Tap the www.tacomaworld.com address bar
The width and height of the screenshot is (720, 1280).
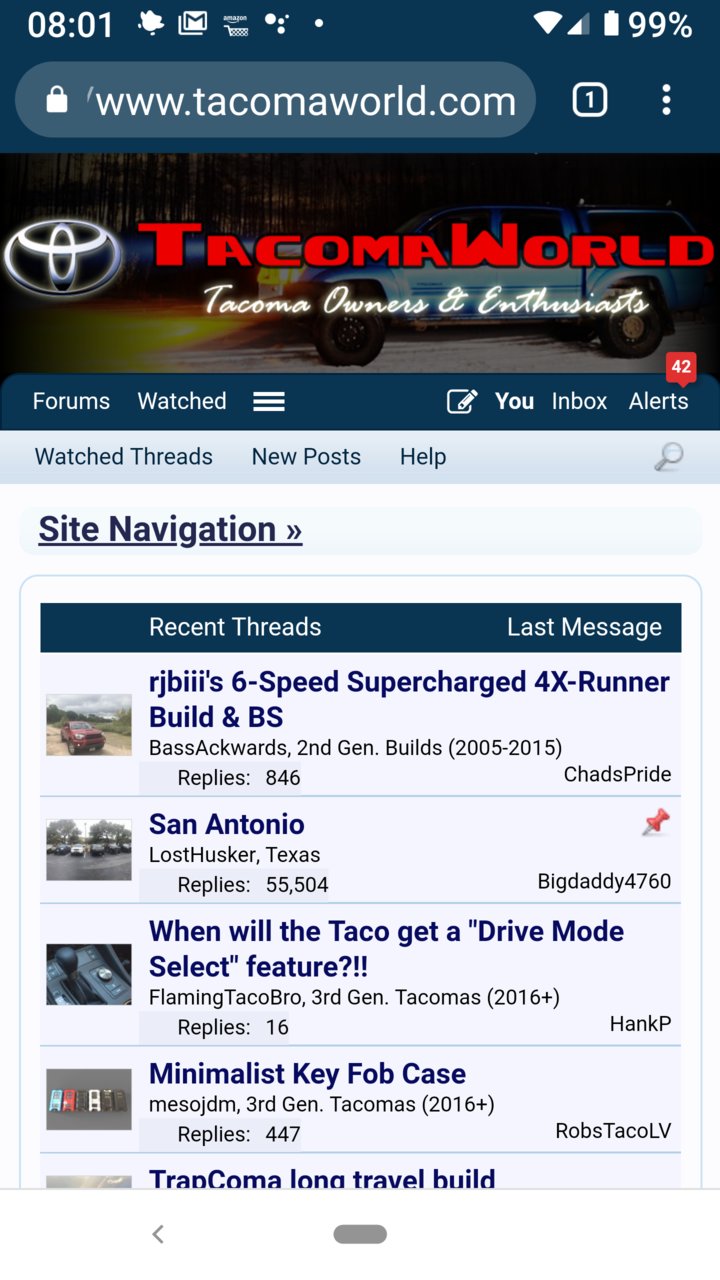click(276, 100)
